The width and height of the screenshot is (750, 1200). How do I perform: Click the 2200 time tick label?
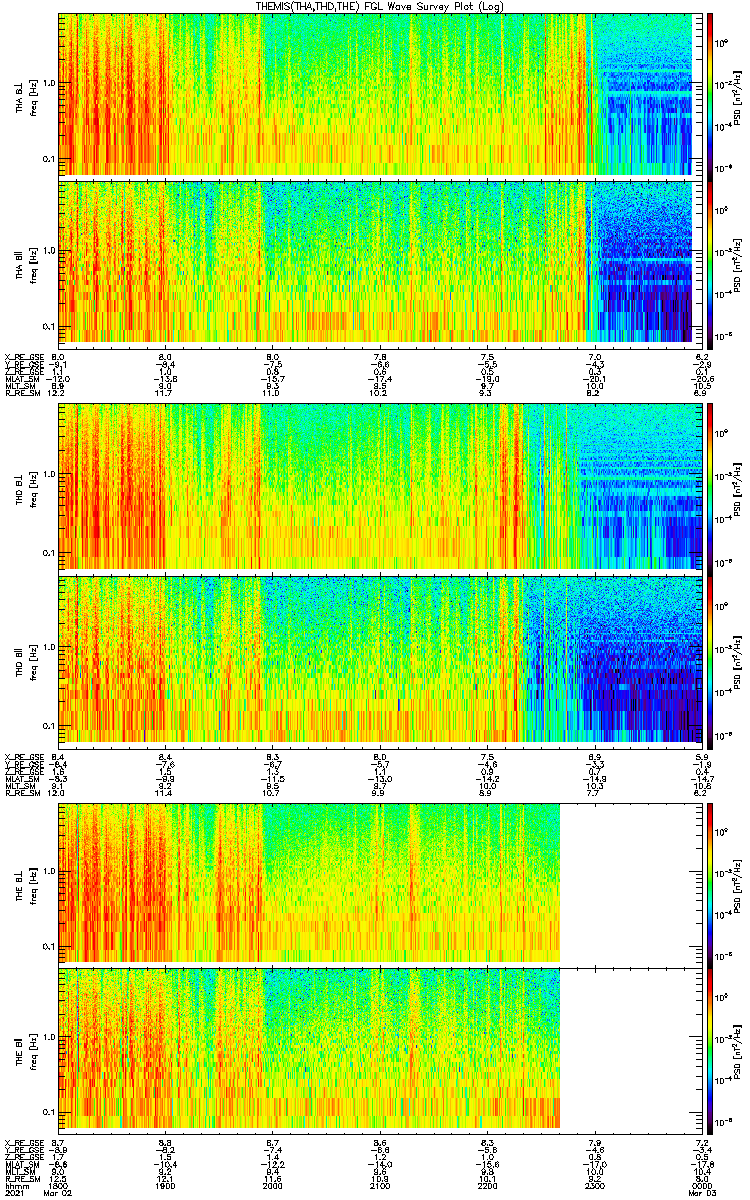tap(487, 1185)
